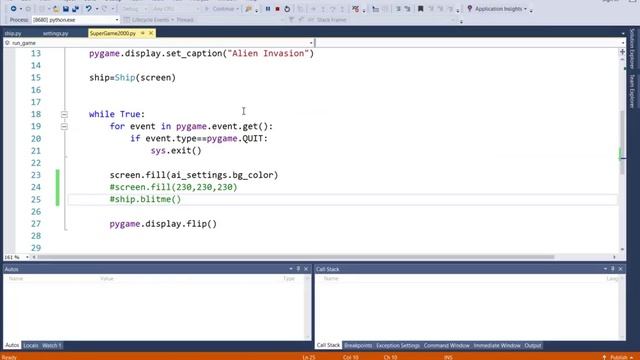Pin the Call Stack panel with pushpin
Screen dimensions: 640x360
613,269
